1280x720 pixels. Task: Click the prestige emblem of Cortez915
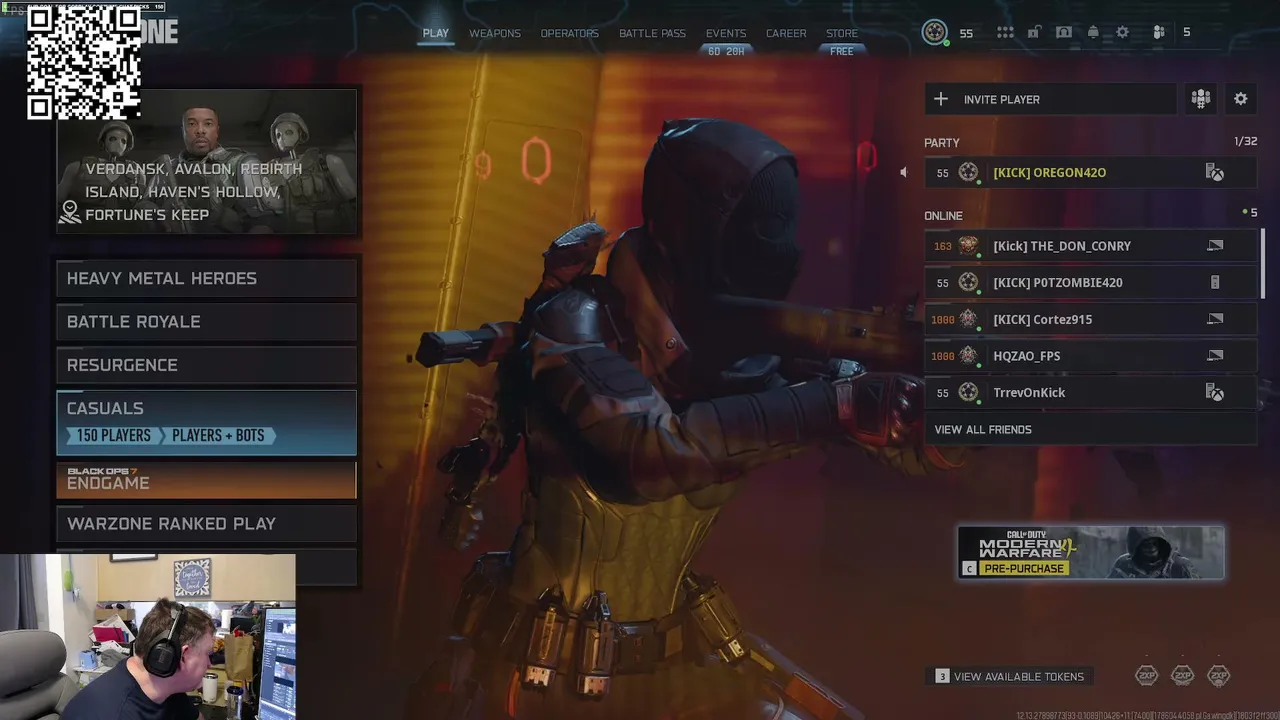(x=968, y=319)
